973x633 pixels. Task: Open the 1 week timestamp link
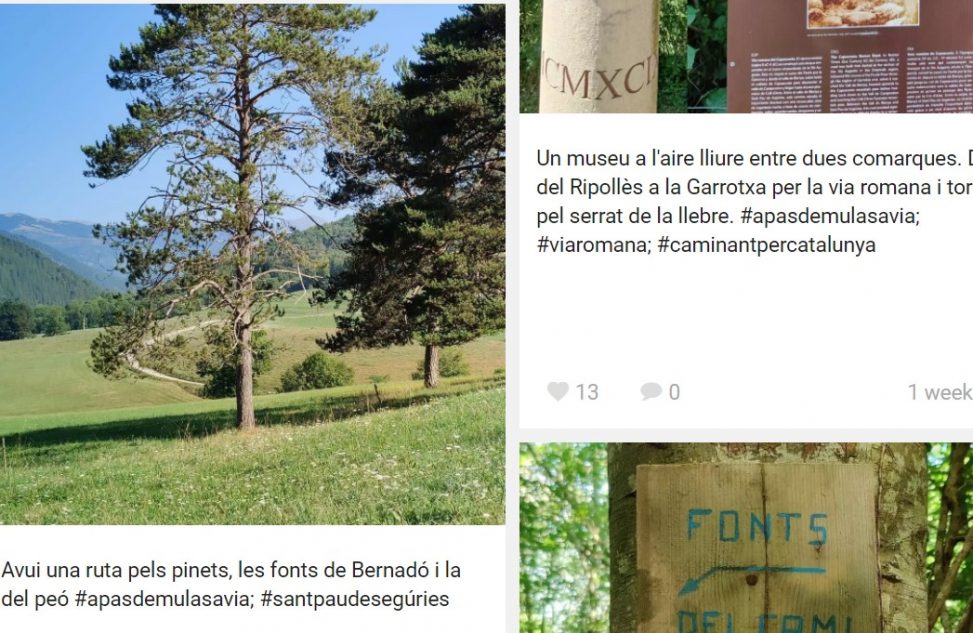pyautogui.click(x=940, y=392)
